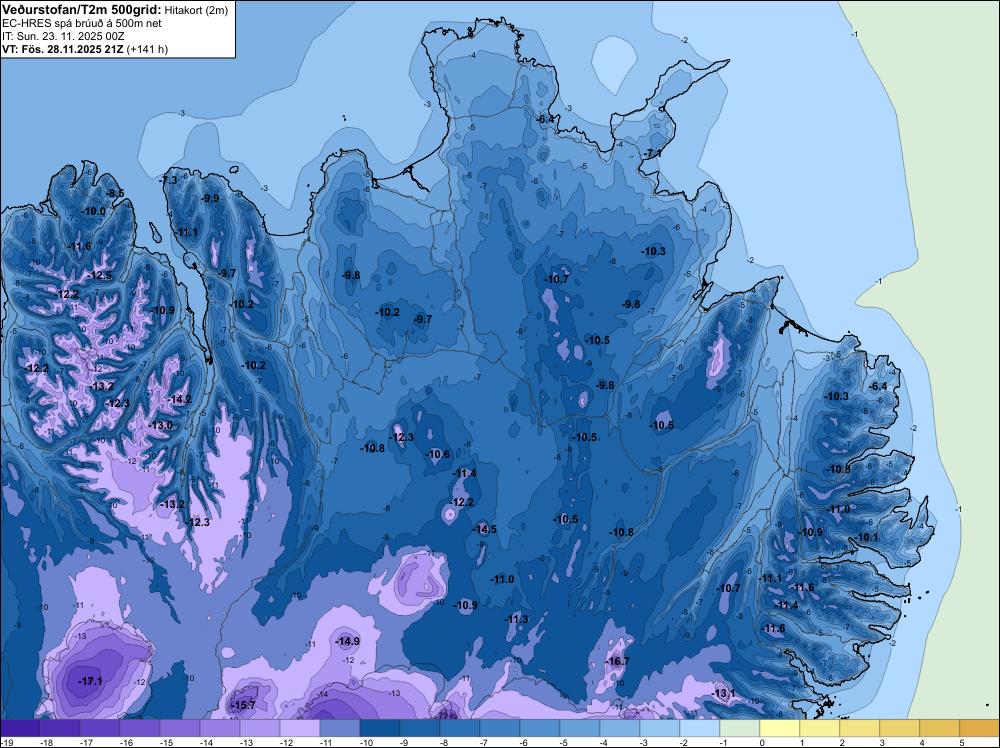1000x748 pixels.
Task: Click the -16.7 temperature label
Action: coord(617,661)
